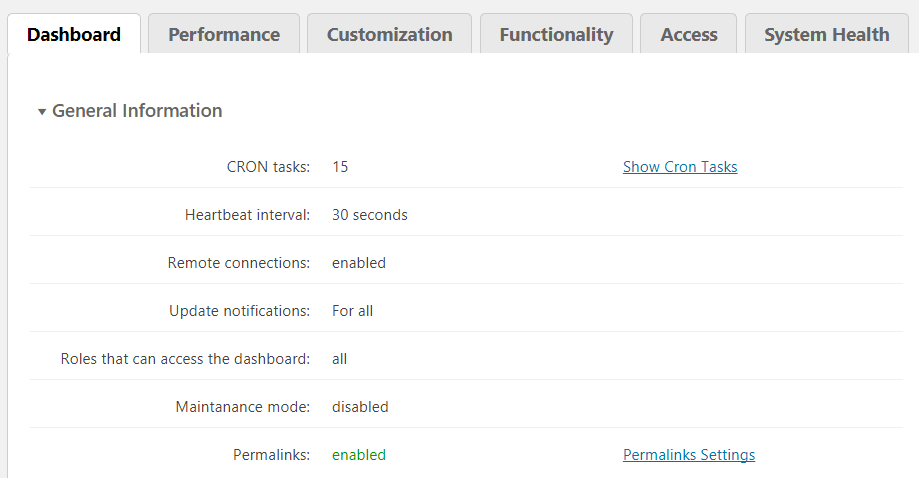The height and width of the screenshot is (478, 919).
Task: Click the 30 seconds heartbeat value
Action: [x=370, y=215]
